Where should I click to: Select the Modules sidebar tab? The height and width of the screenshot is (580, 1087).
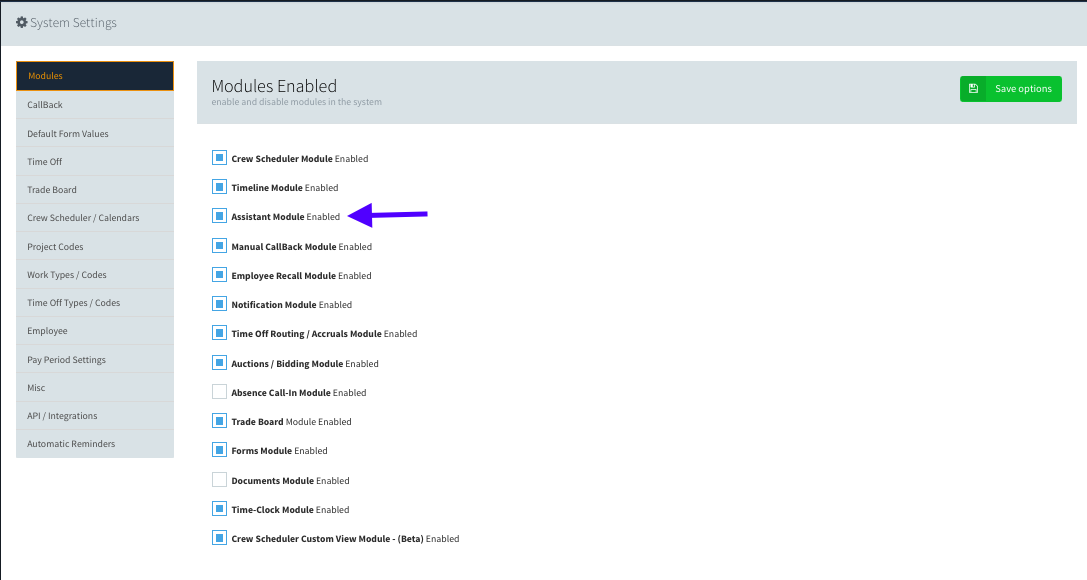point(95,76)
